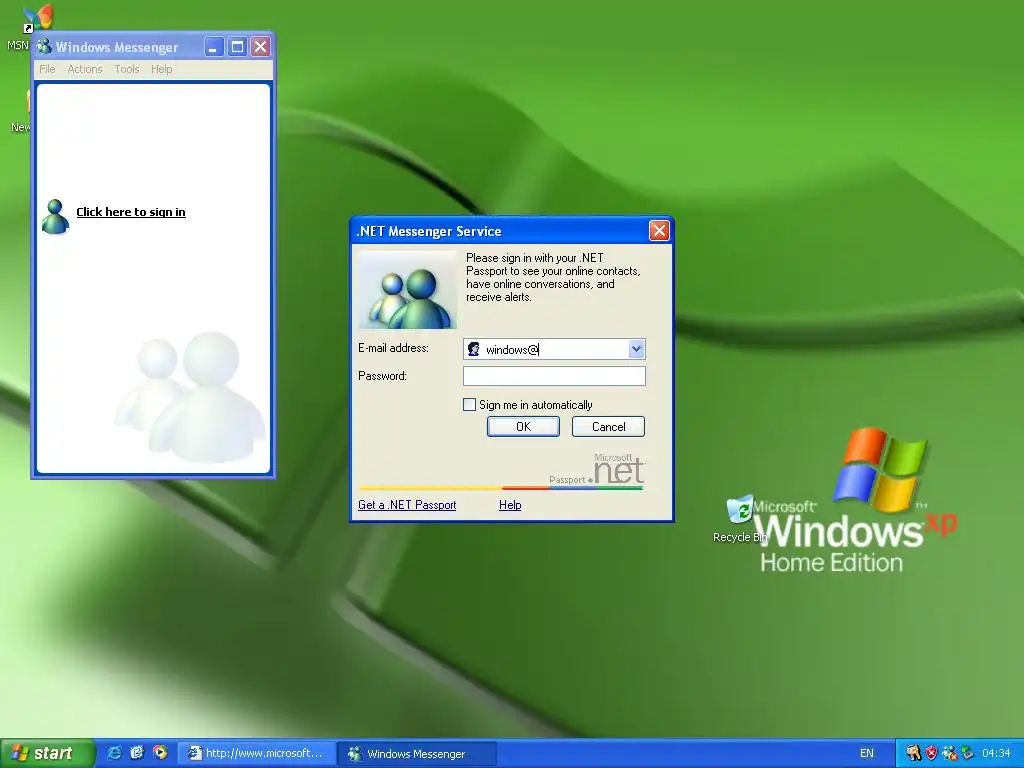Expand the E-mail address dropdown arrow
The image size is (1024, 768).
click(636, 349)
